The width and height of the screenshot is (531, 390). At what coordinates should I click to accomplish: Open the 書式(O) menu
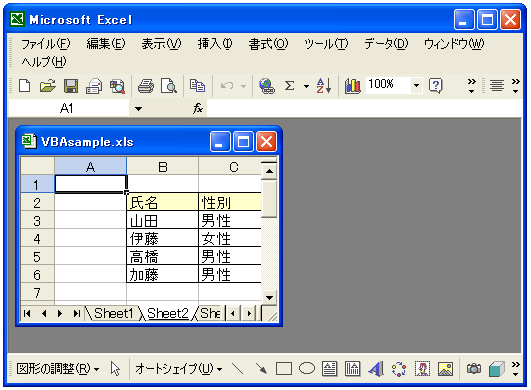pyautogui.click(x=268, y=44)
